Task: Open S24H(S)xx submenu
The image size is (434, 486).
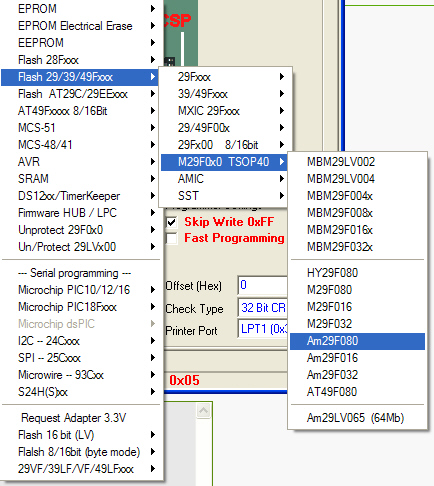Action: [81, 392]
